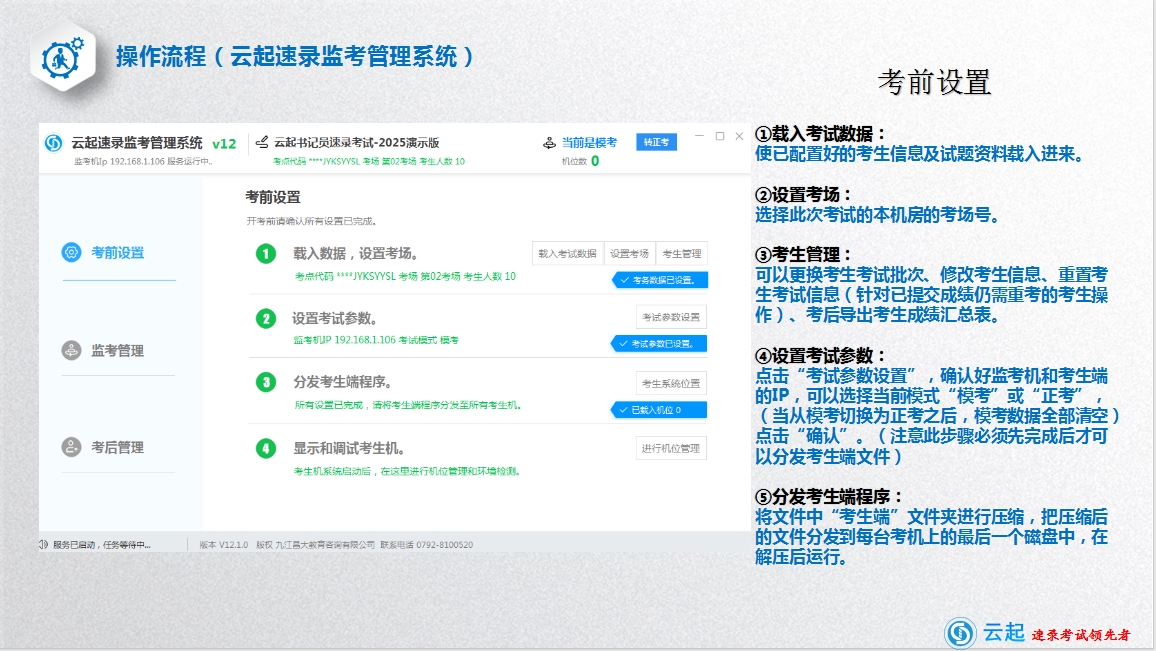Open the 考生管理 button
Image resolution: width=1156 pixels, height=651 pixels.
tap(682, 254)
